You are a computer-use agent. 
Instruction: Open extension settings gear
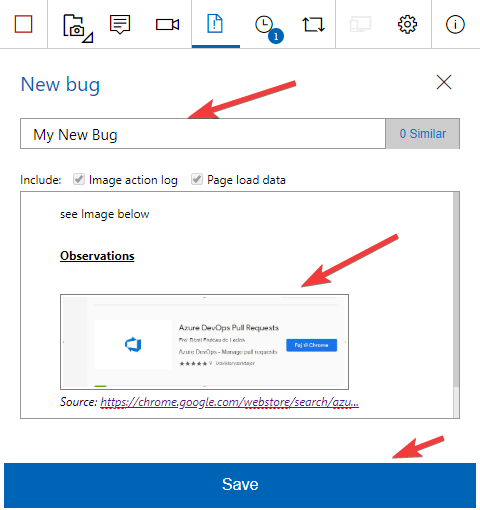pyautogui.click(x=407, y=24)
